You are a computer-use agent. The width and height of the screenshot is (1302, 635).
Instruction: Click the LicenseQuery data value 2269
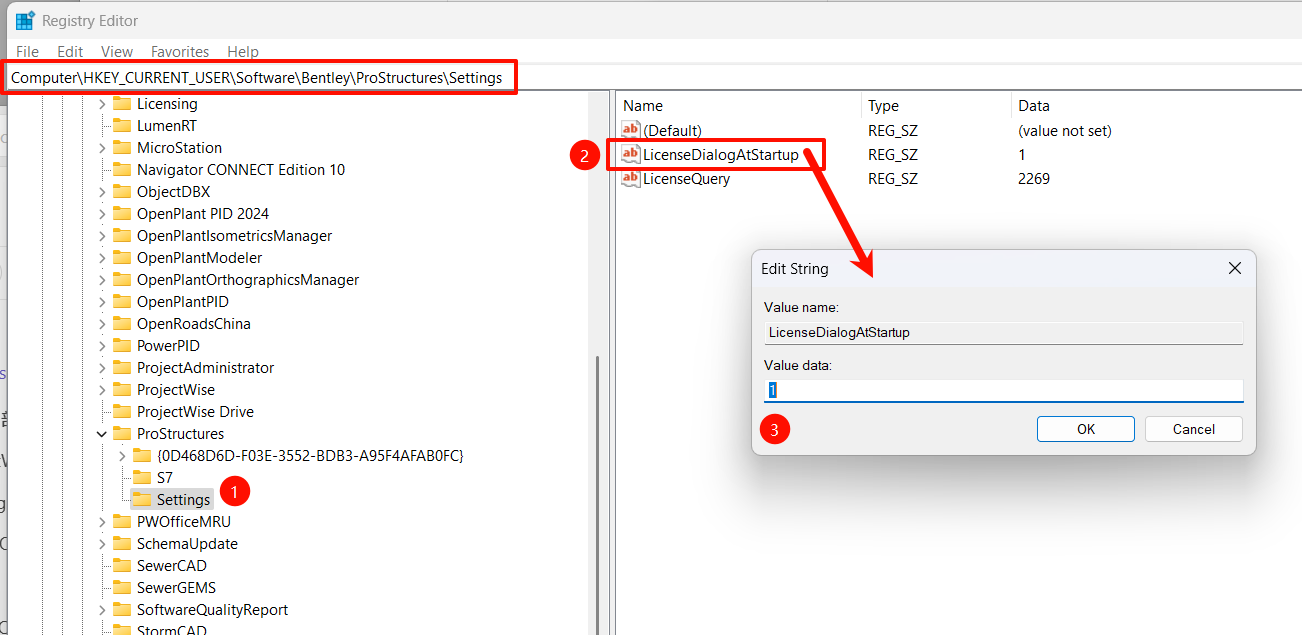tap(1034, 179)
